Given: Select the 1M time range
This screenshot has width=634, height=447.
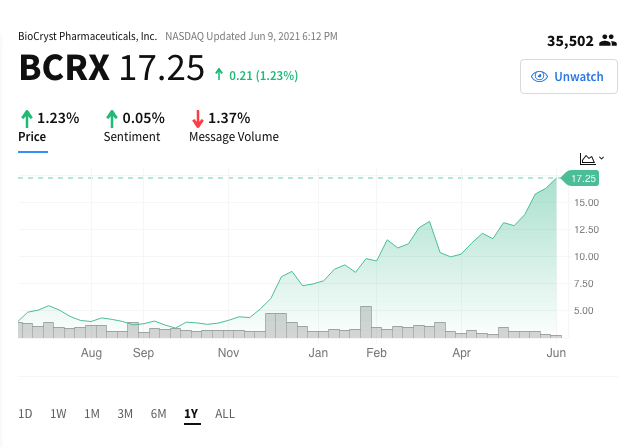Looking at the screenshot, I should [x=92, y=414].
